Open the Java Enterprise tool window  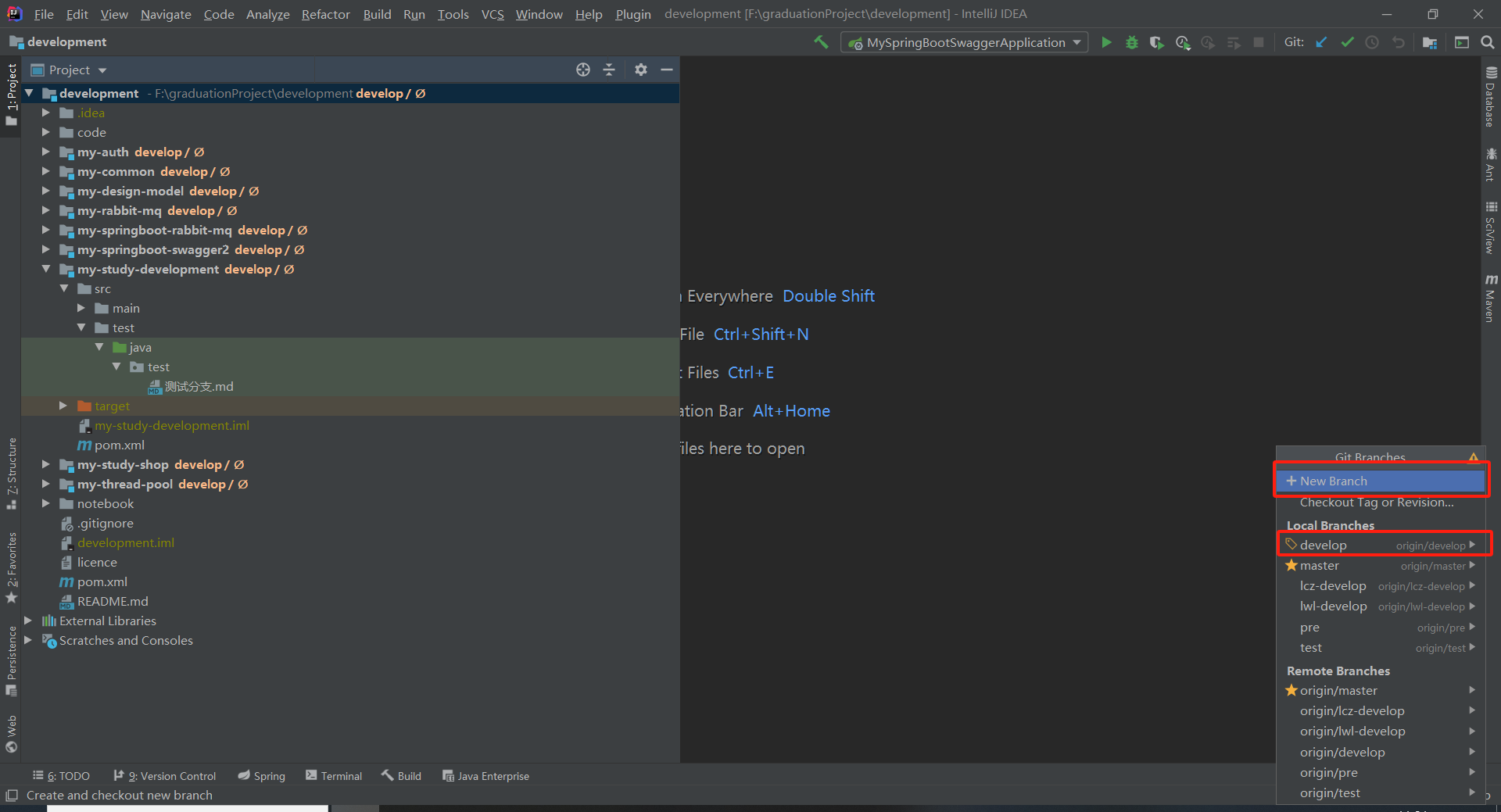[485, 776]
